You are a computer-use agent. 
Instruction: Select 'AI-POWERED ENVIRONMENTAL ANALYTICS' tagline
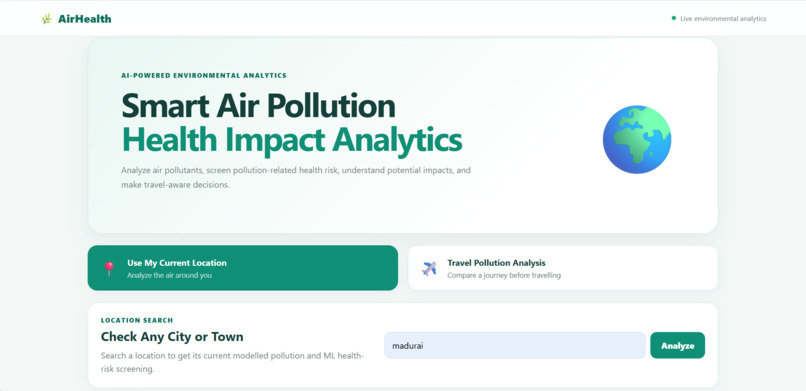pos(204,76)
